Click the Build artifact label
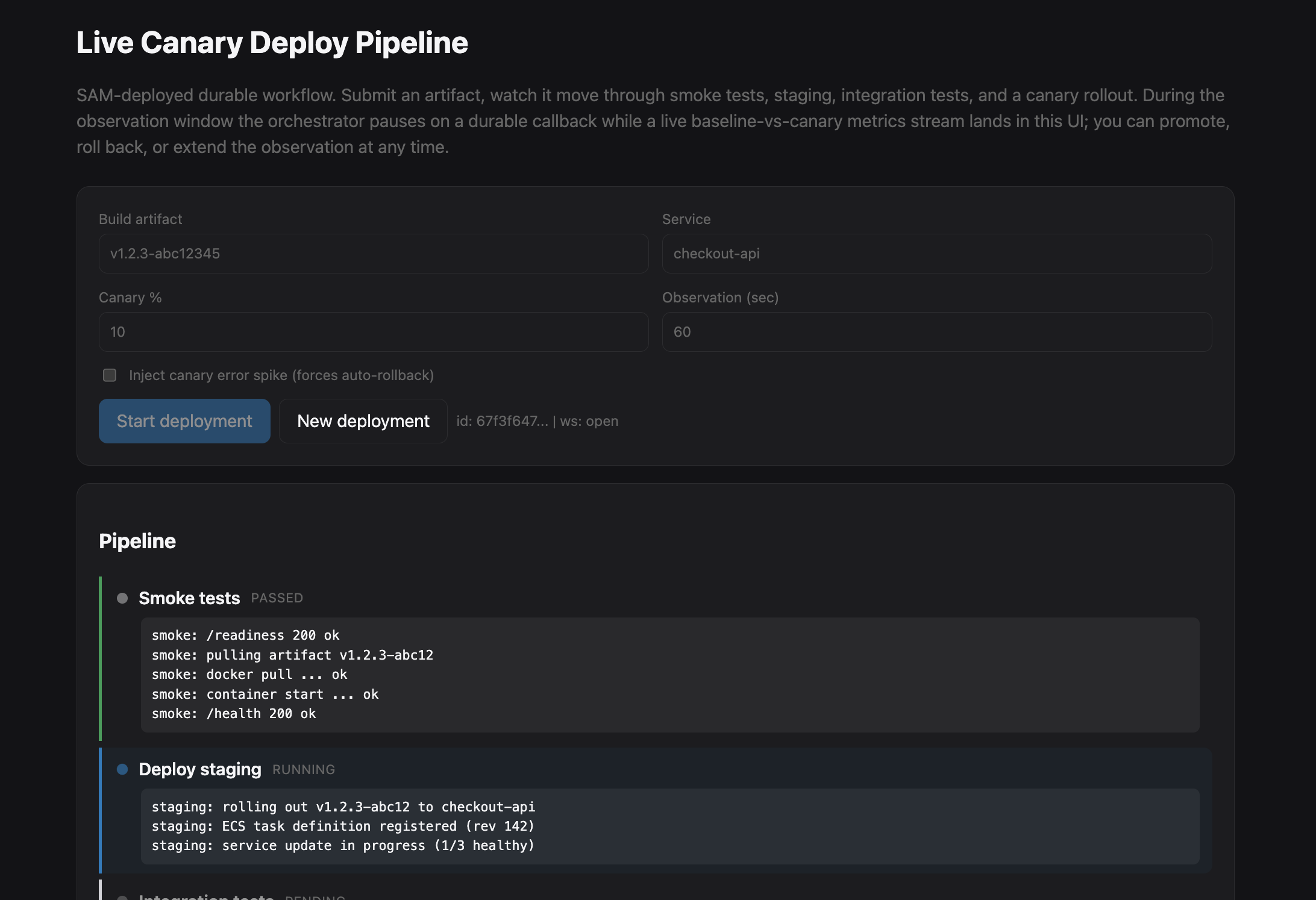This screenshot has width=1316, height=900. pyautogui.click(x=140, y=219)
